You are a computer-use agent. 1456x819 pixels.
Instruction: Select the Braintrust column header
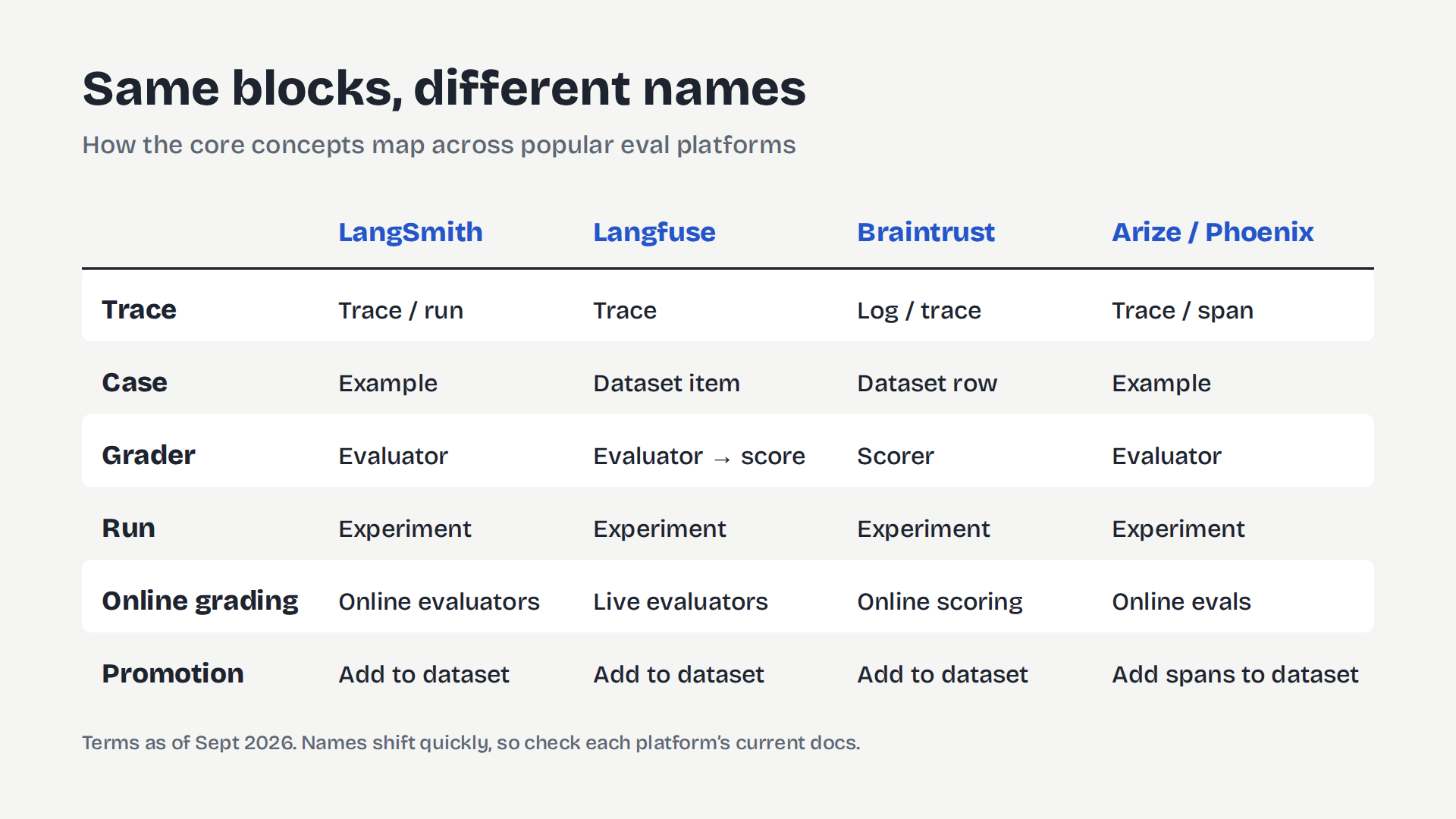click(x=926, y=232)
